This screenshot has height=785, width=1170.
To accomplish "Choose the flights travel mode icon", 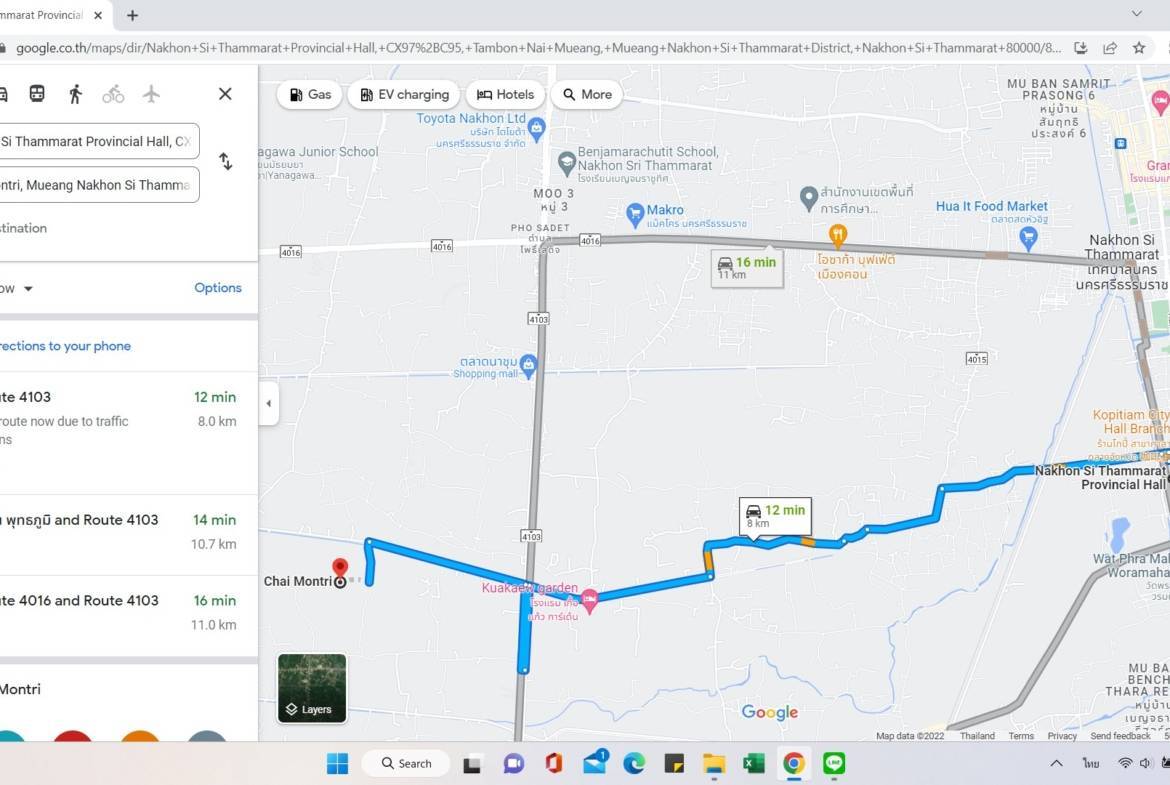I will tap(151, 94).
